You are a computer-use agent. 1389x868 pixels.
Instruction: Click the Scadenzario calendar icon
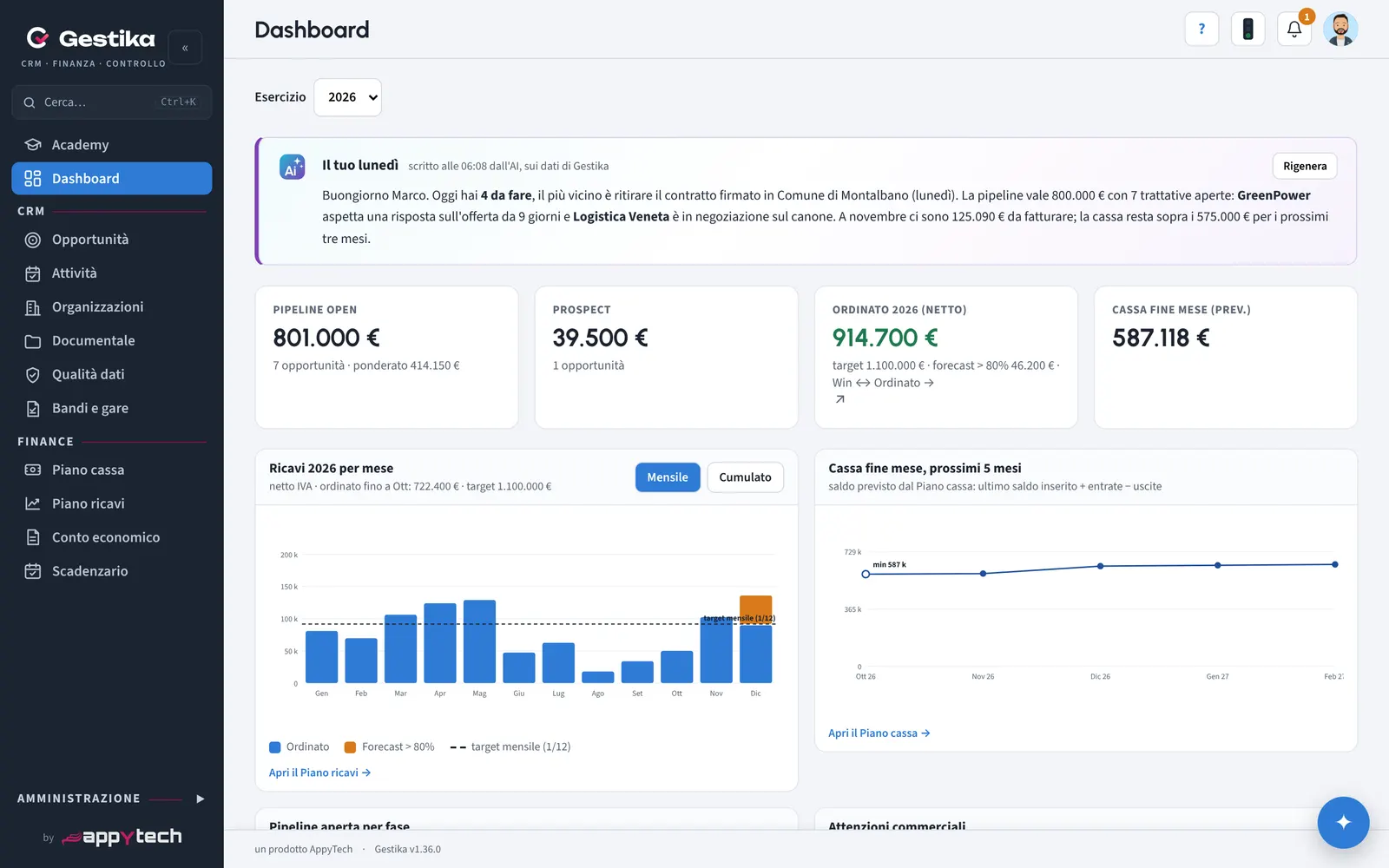point(33,571)
